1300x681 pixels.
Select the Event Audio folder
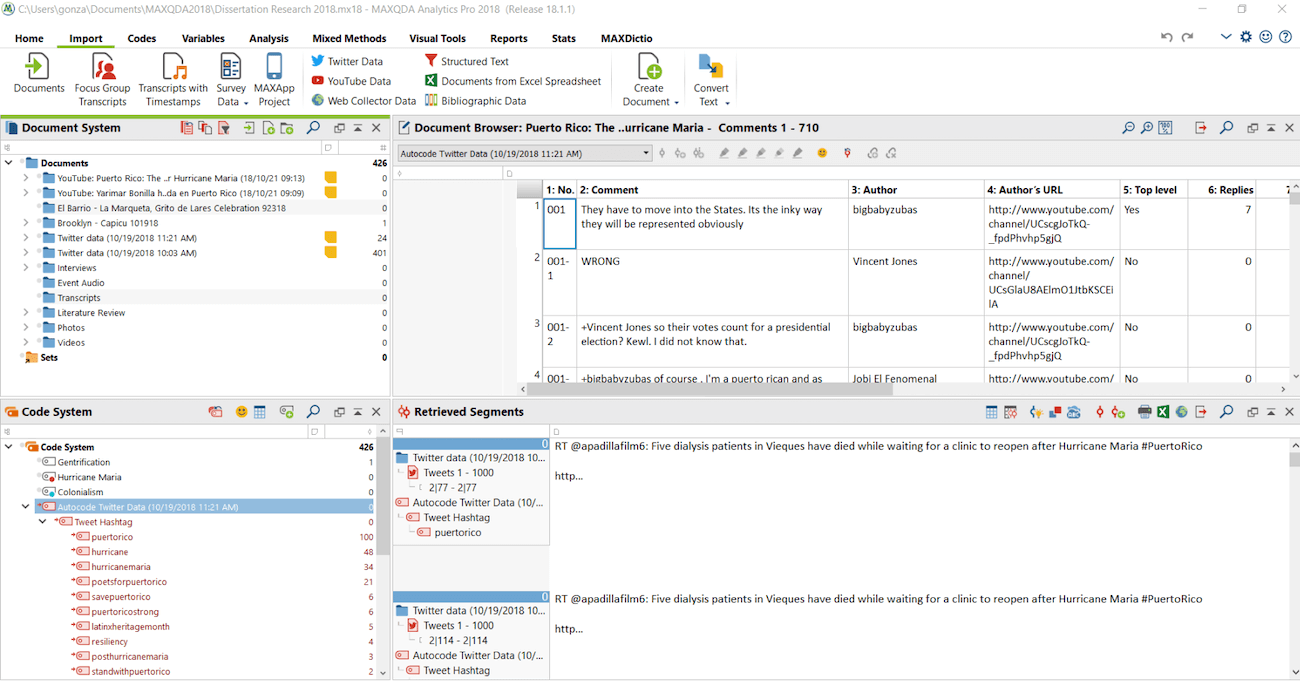pyautogui.click(x=81, y=283)
